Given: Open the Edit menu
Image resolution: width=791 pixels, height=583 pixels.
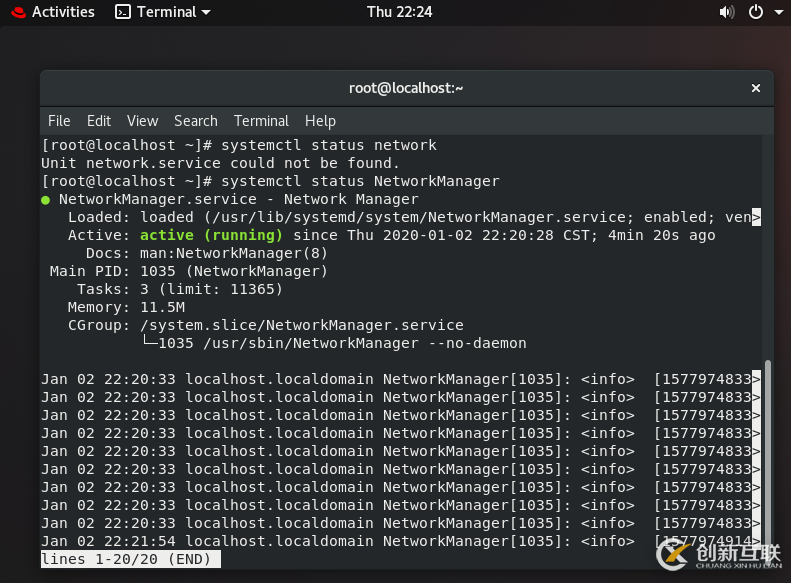Looking at the screenshot, I should (99, 121).
